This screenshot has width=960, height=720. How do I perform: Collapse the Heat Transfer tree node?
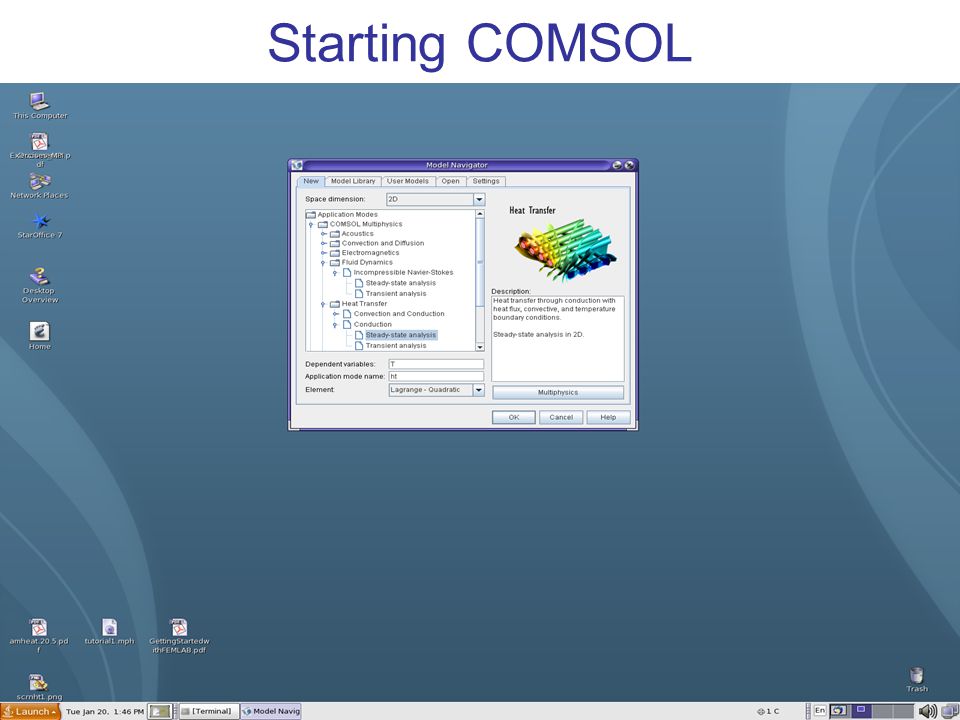pyautogui.click(x=323, y=304)
